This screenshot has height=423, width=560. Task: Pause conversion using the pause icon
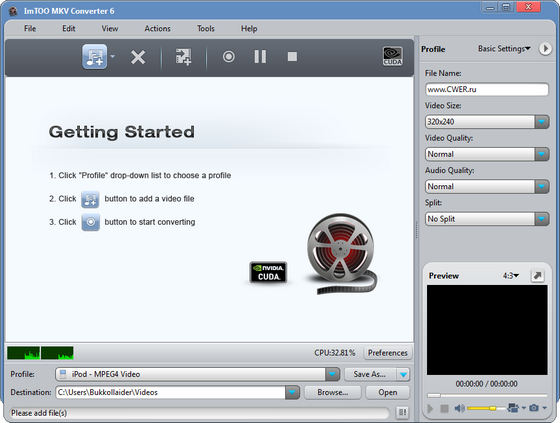point(260,56)
